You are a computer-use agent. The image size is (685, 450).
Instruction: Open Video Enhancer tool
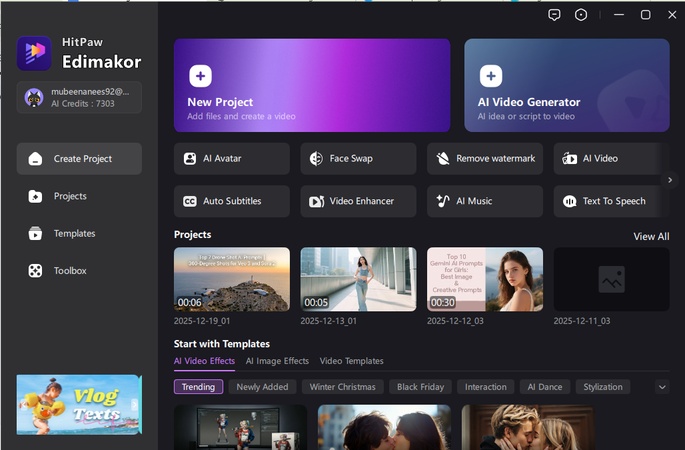pos(358,201)
